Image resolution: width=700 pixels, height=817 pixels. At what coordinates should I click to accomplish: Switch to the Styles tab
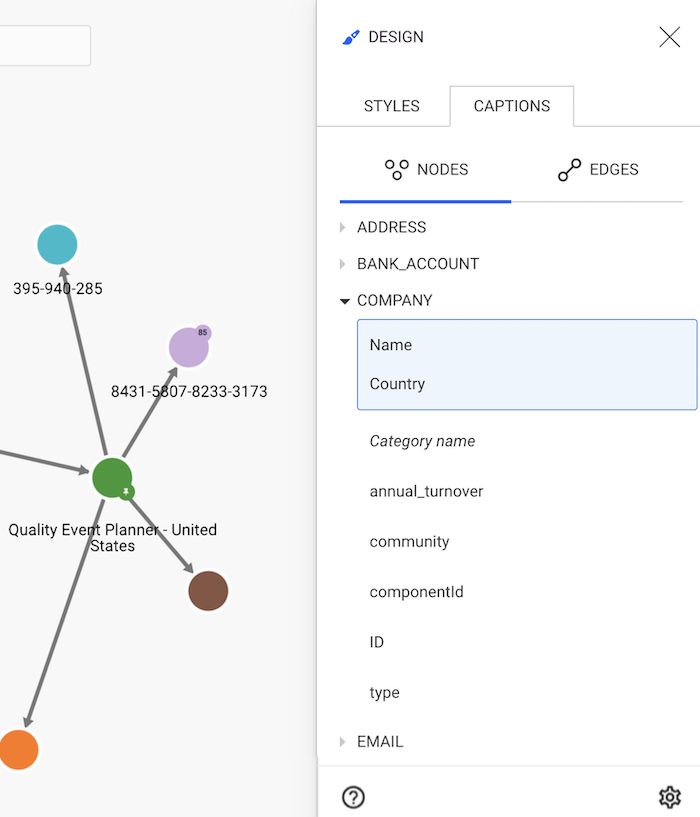tap(391, 106)
